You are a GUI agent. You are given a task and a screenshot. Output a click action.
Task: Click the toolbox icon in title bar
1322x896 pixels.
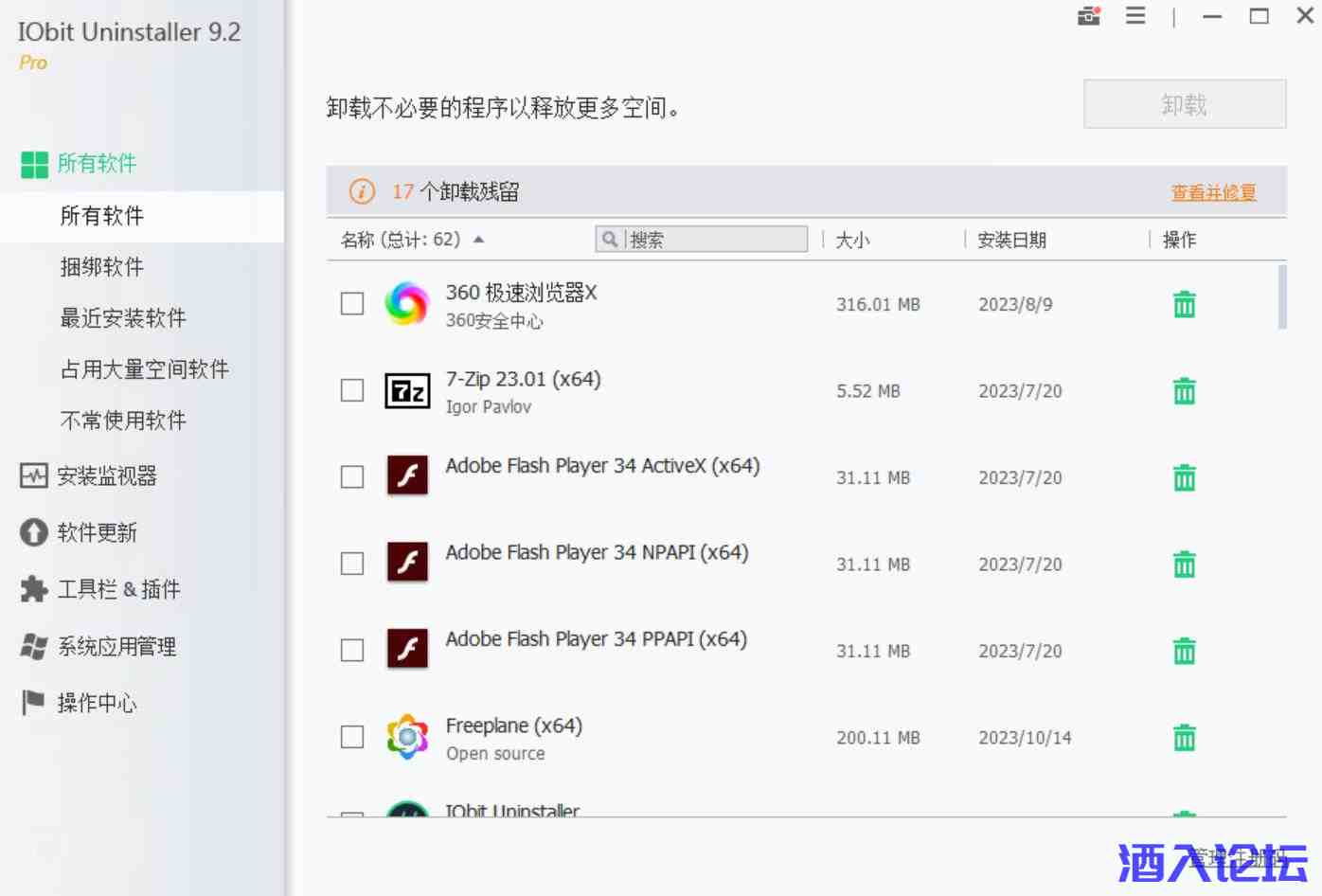pyautogui.click(x=1089, y=16)
